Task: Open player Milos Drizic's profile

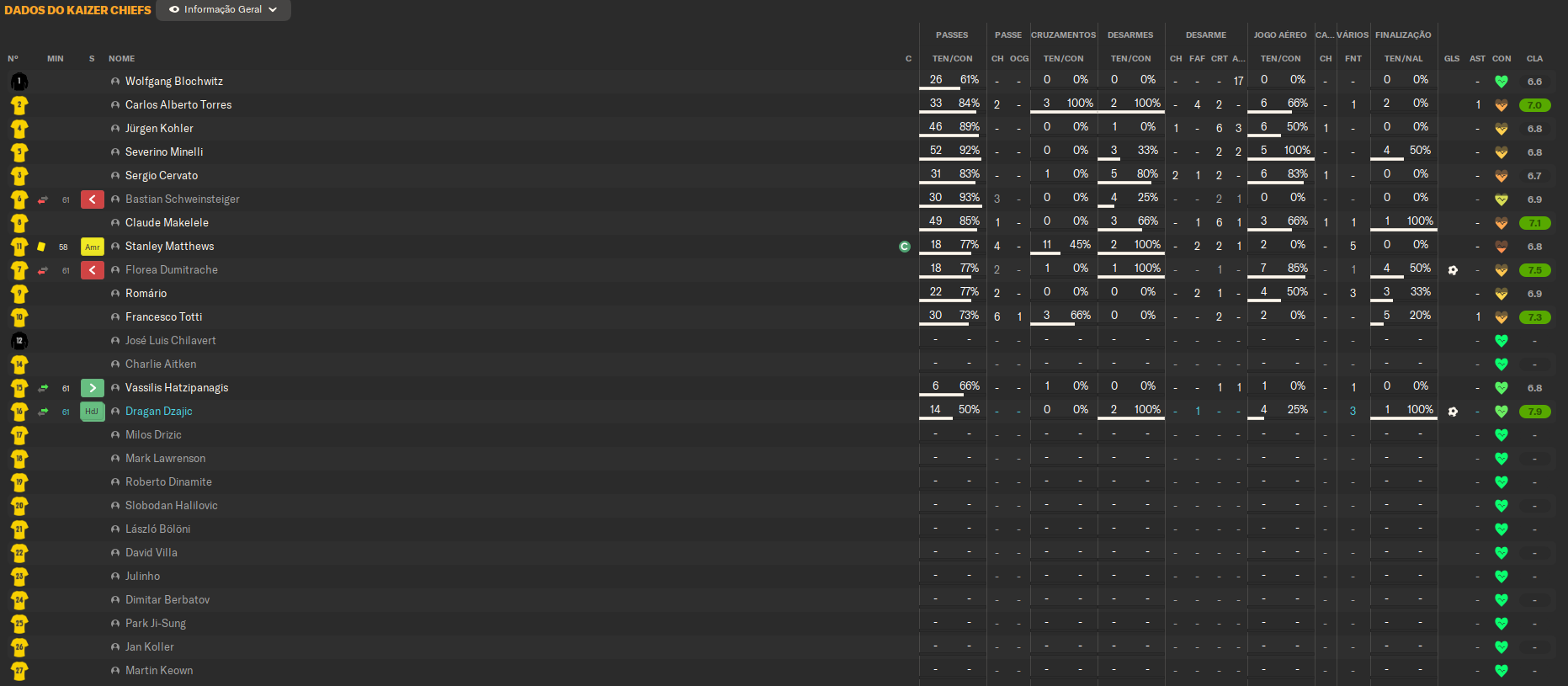Action: pyautogui.click(x=153, y=435)
